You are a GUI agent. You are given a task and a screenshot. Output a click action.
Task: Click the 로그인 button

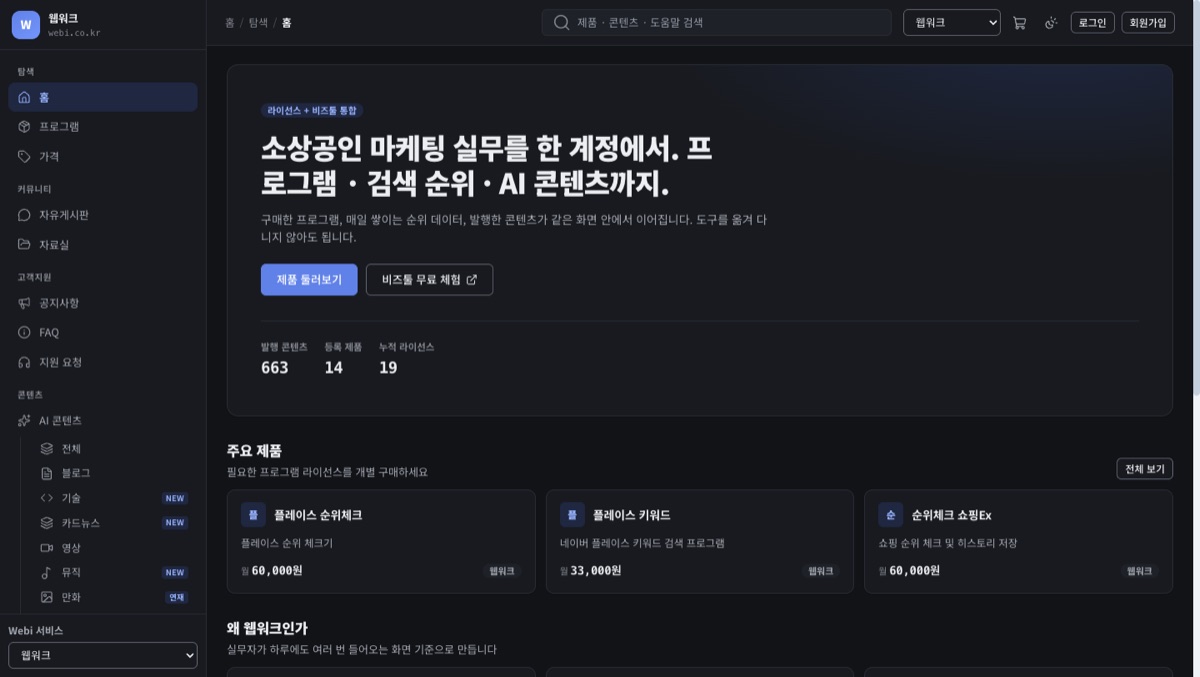(x=1092, y=22)
